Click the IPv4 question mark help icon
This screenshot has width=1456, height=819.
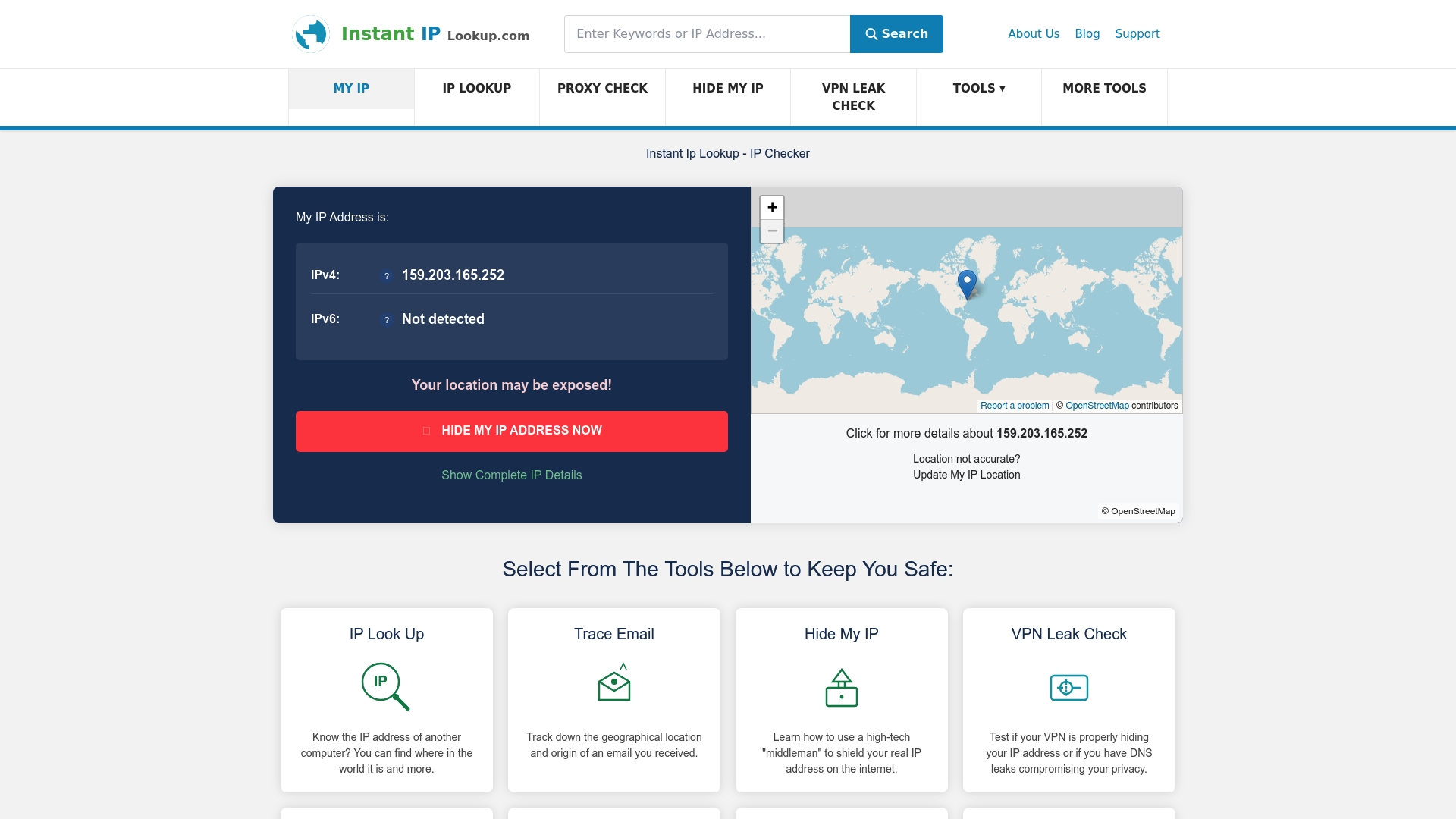[x=387, y=276]
